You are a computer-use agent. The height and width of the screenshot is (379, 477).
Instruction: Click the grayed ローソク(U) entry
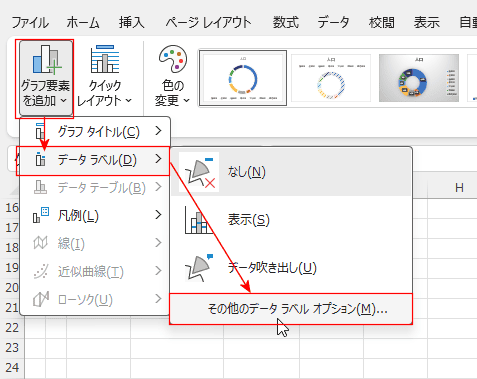[95, 300]
